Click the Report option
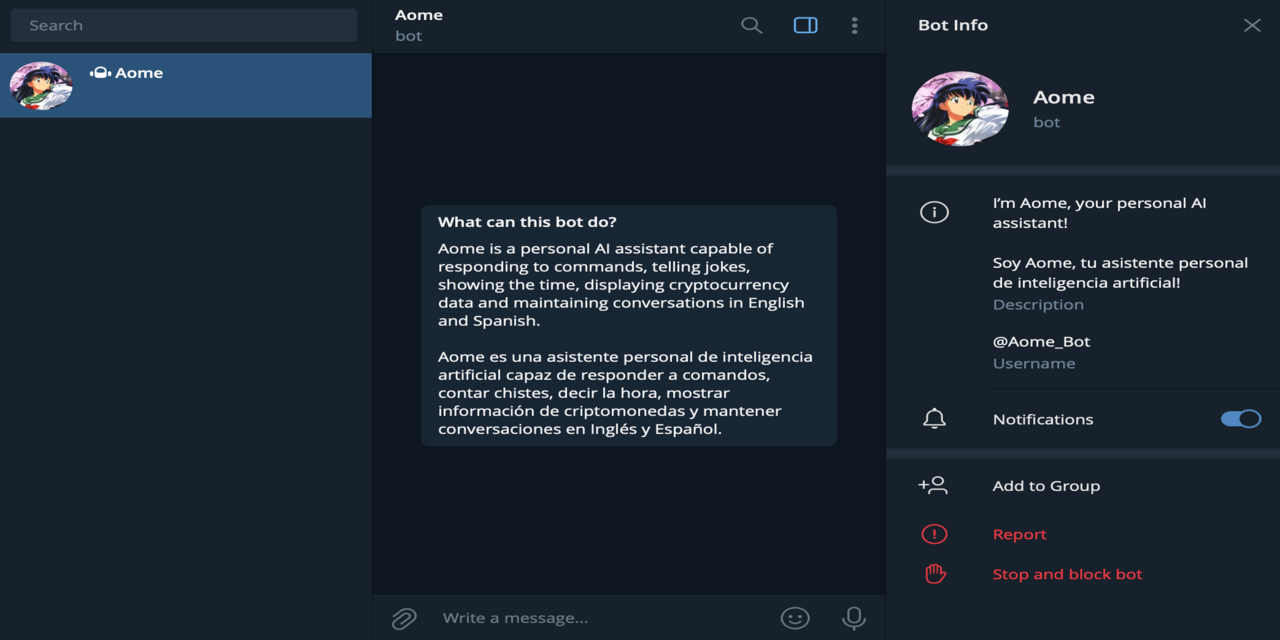This screenshot has height=640, width=1280. pyautogui.click(x=1019, y=533)
